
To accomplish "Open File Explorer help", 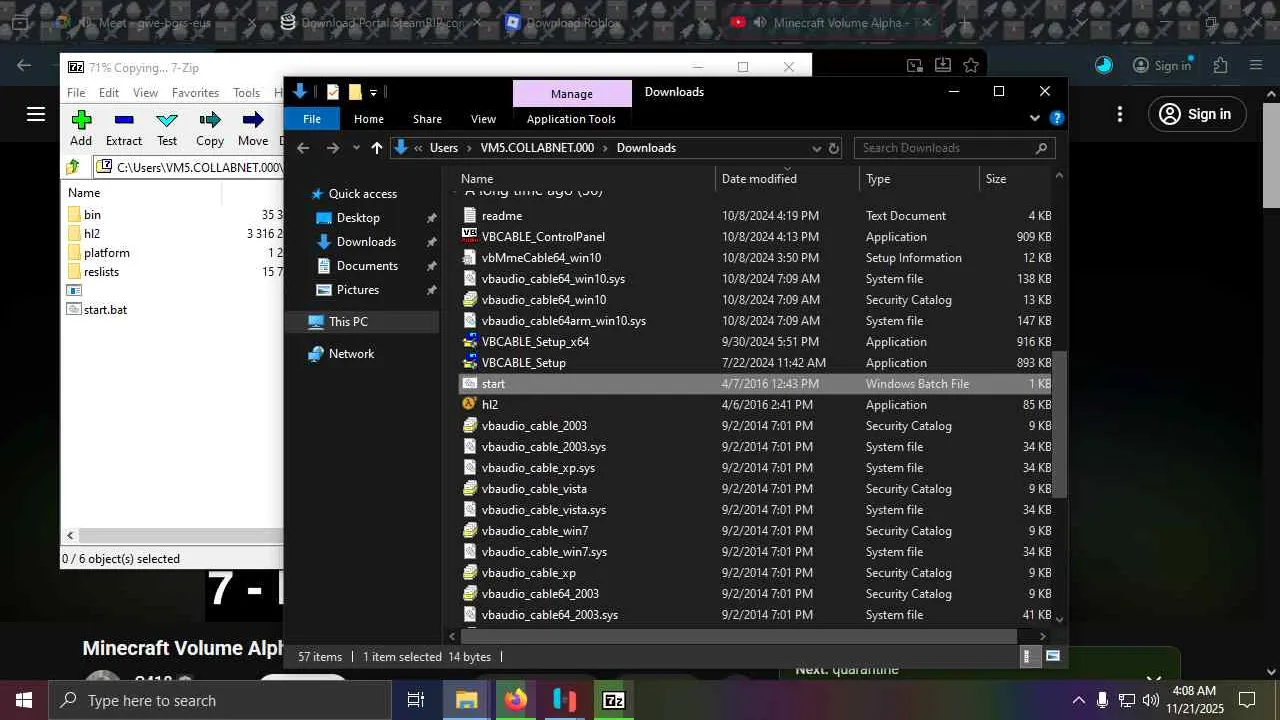I will (x=1056, y=118).
